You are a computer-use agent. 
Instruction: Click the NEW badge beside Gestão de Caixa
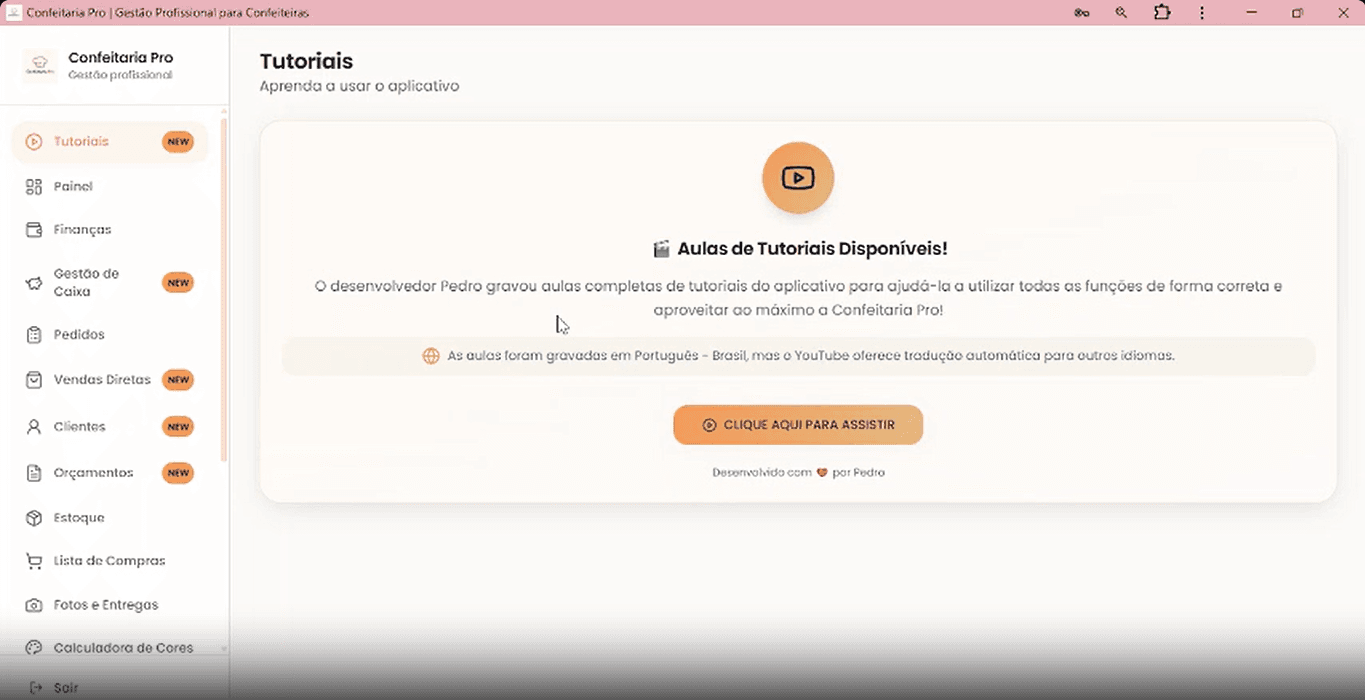point(178,283)
